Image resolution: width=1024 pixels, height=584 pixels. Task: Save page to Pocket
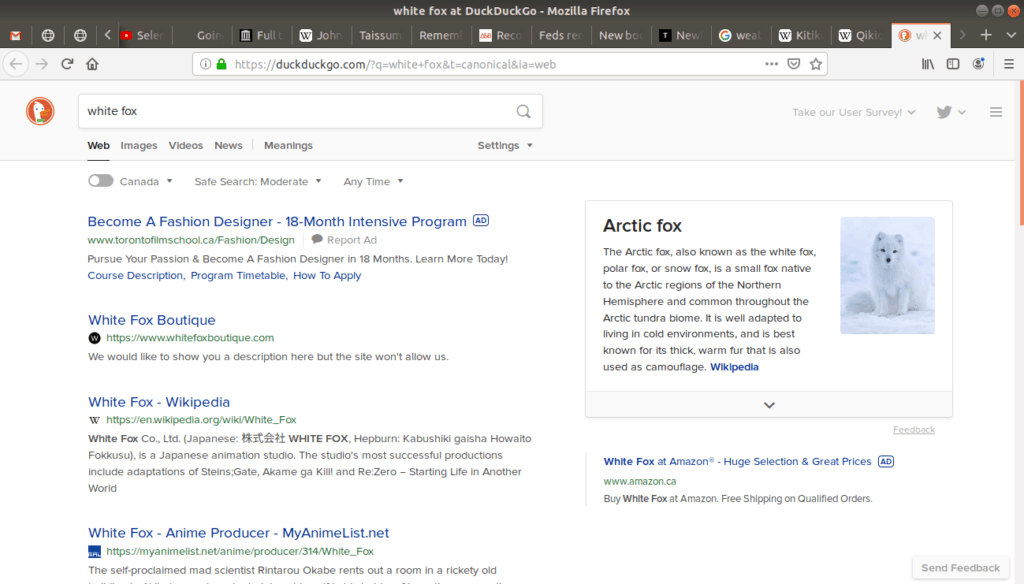click(793, 64)
